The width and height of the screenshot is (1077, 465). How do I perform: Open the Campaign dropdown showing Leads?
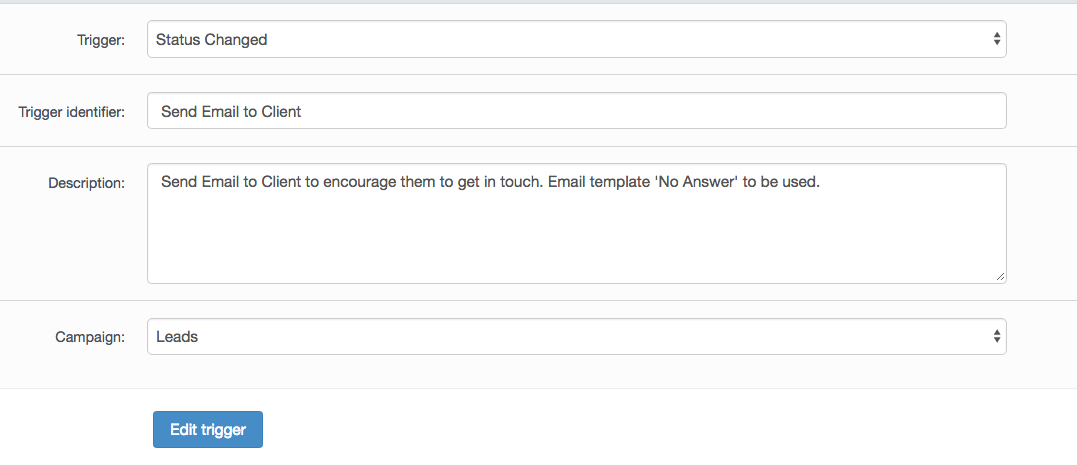(x=575, y=337)
